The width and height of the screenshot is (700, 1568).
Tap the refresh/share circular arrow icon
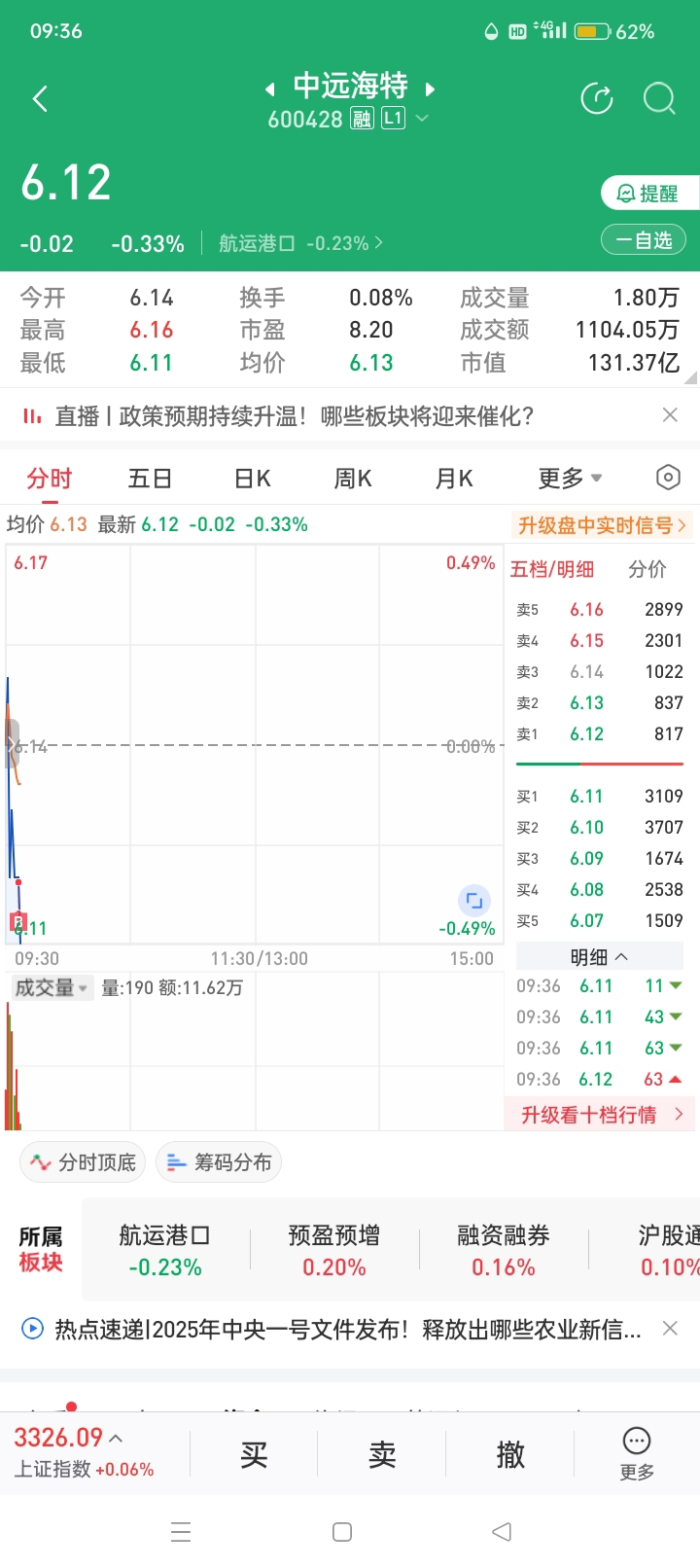[x=596, y=98]
